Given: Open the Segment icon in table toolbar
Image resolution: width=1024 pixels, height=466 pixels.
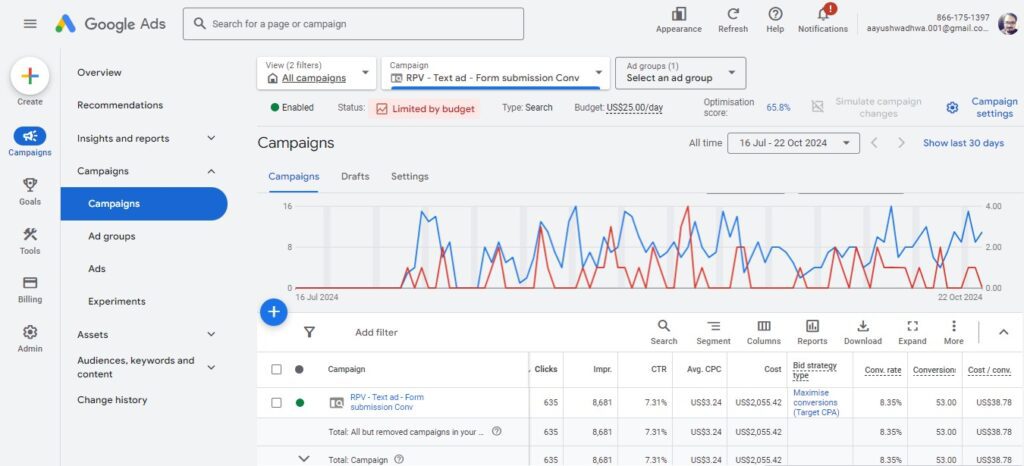Looking at the screenshot, I should click(x=713, y=326).
